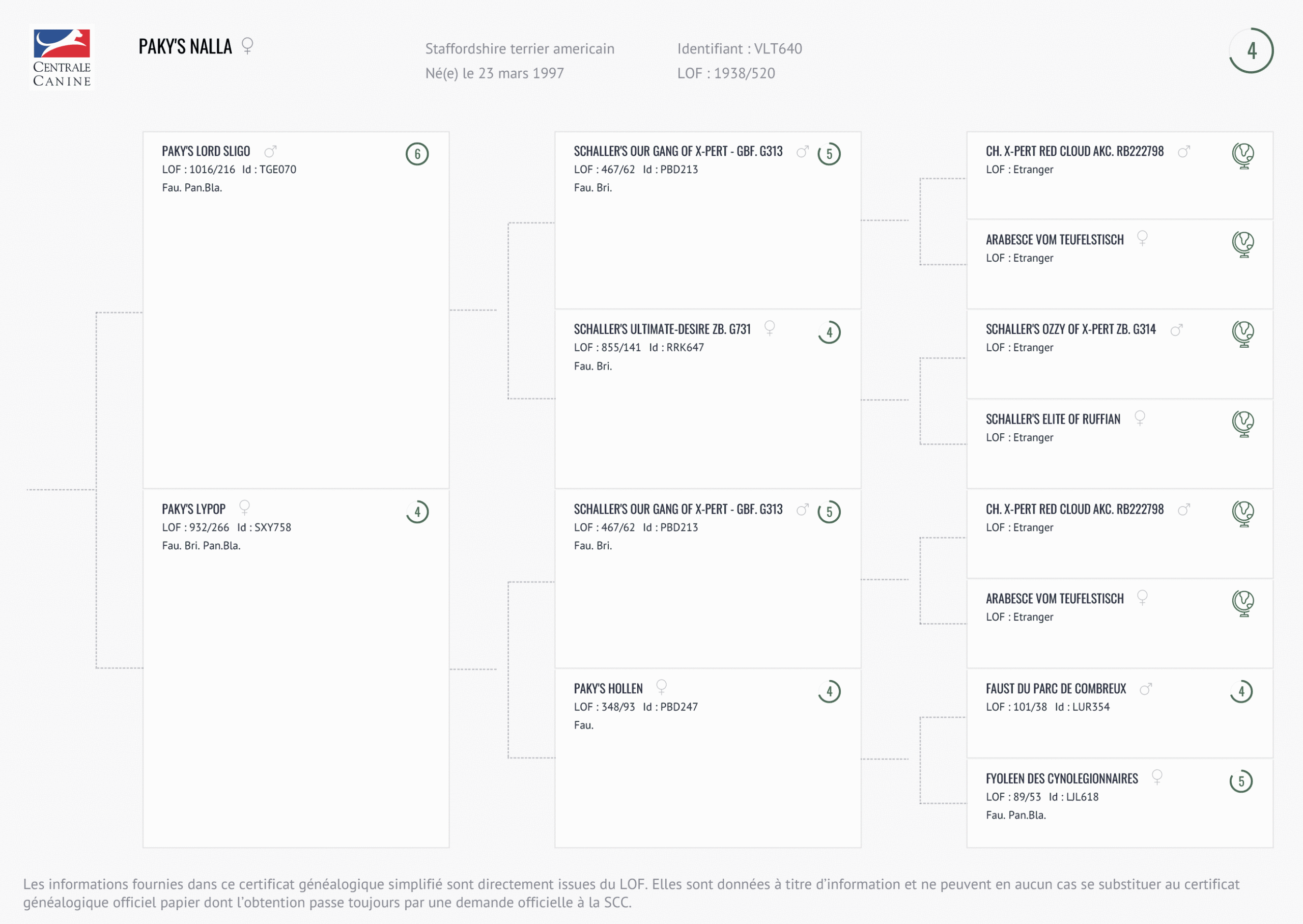Click the male symbol next to PAKY'S LORD SLIGO
1303x924 pixels.
(270, 151)
